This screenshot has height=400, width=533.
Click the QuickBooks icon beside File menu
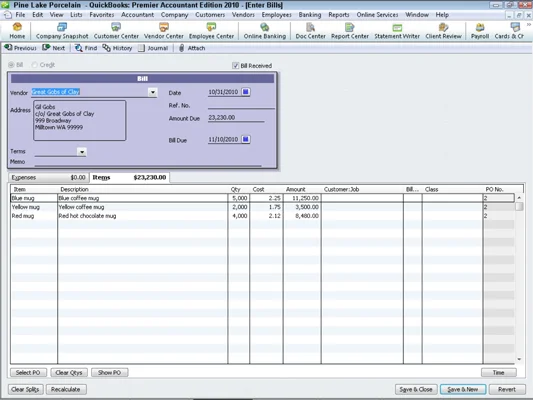8,15
